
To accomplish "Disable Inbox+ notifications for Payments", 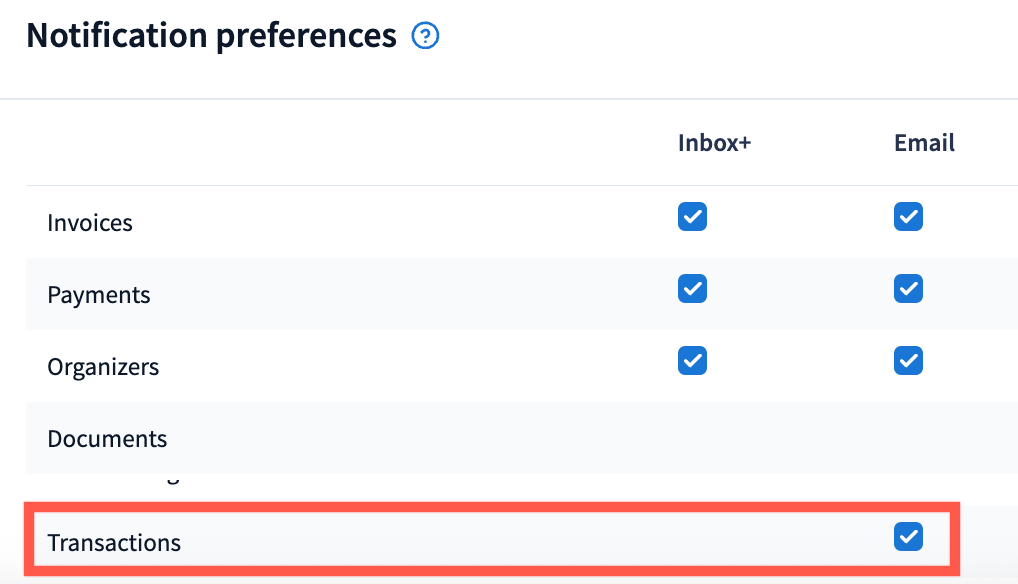I will (692, 289).
